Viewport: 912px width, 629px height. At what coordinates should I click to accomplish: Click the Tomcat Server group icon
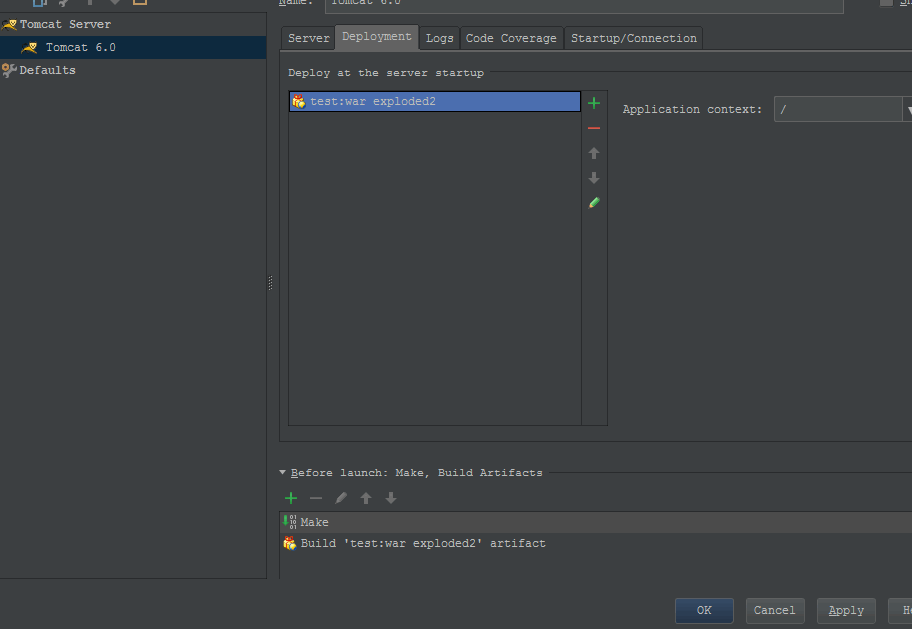(x=9, y=24)
